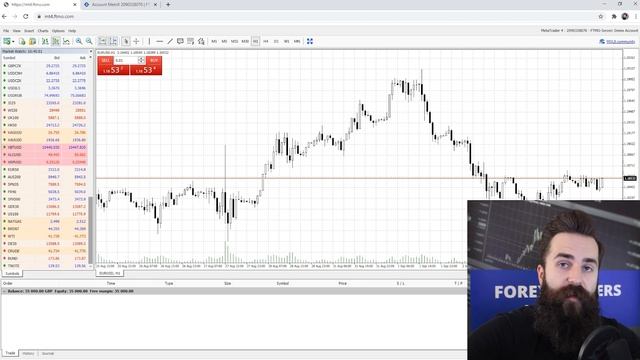
Task: Go back in the browser
Action: pos(4,16)
